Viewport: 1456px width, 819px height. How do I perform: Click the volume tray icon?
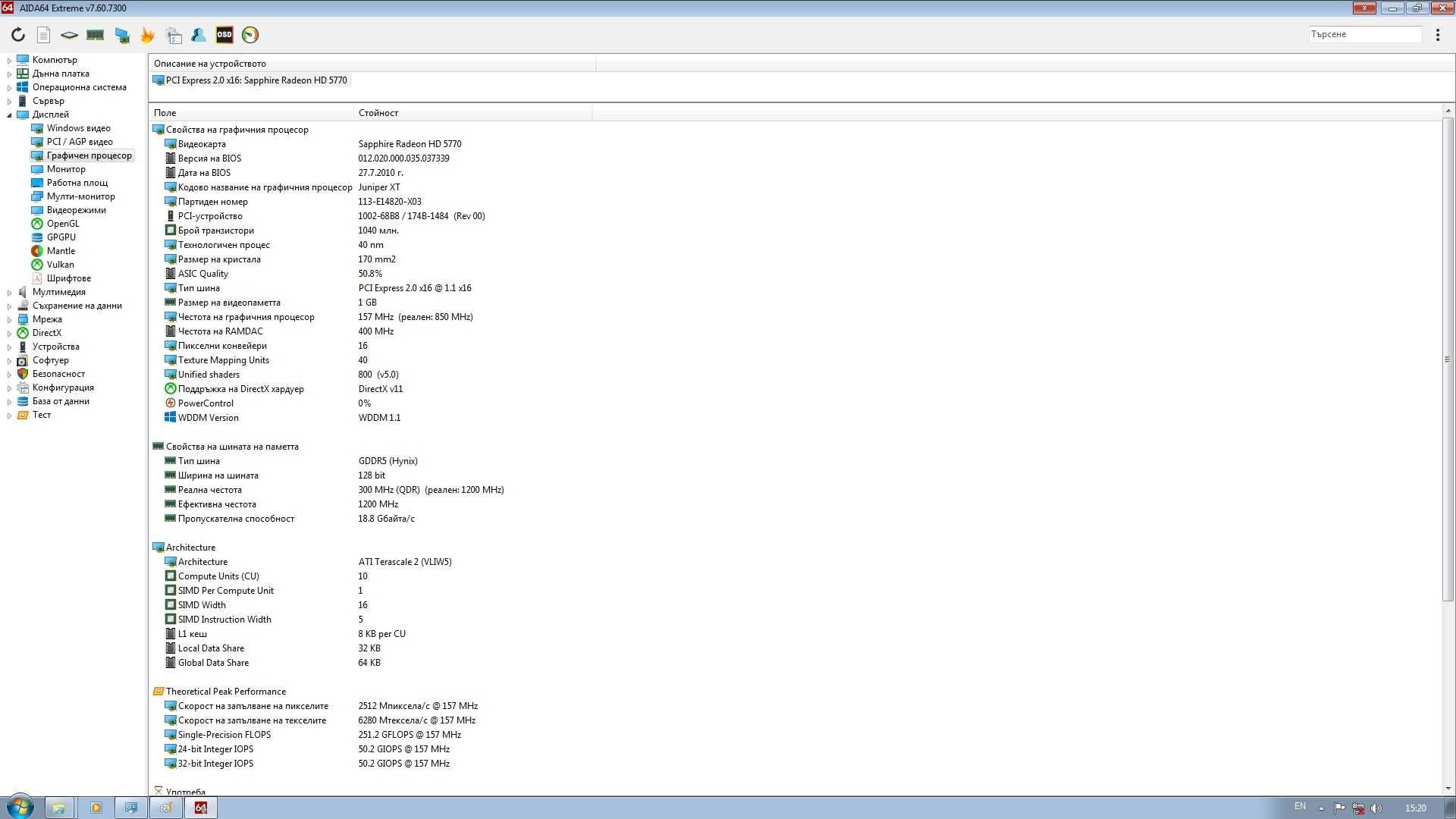1376,808
